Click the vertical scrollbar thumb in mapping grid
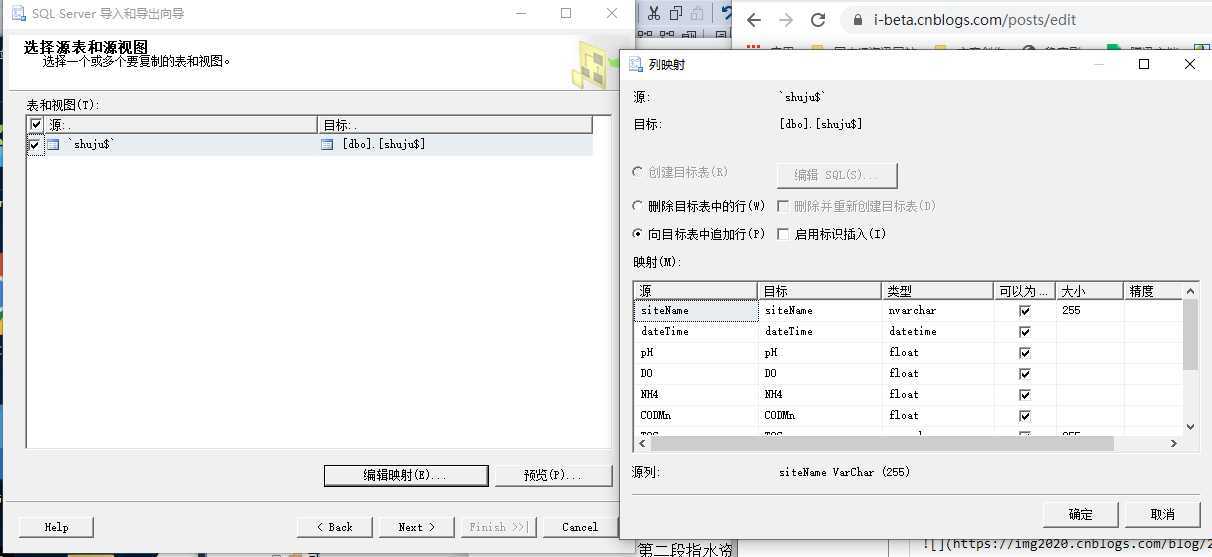Viewport: 1212px width, 557px height. tap(1190, 335)
